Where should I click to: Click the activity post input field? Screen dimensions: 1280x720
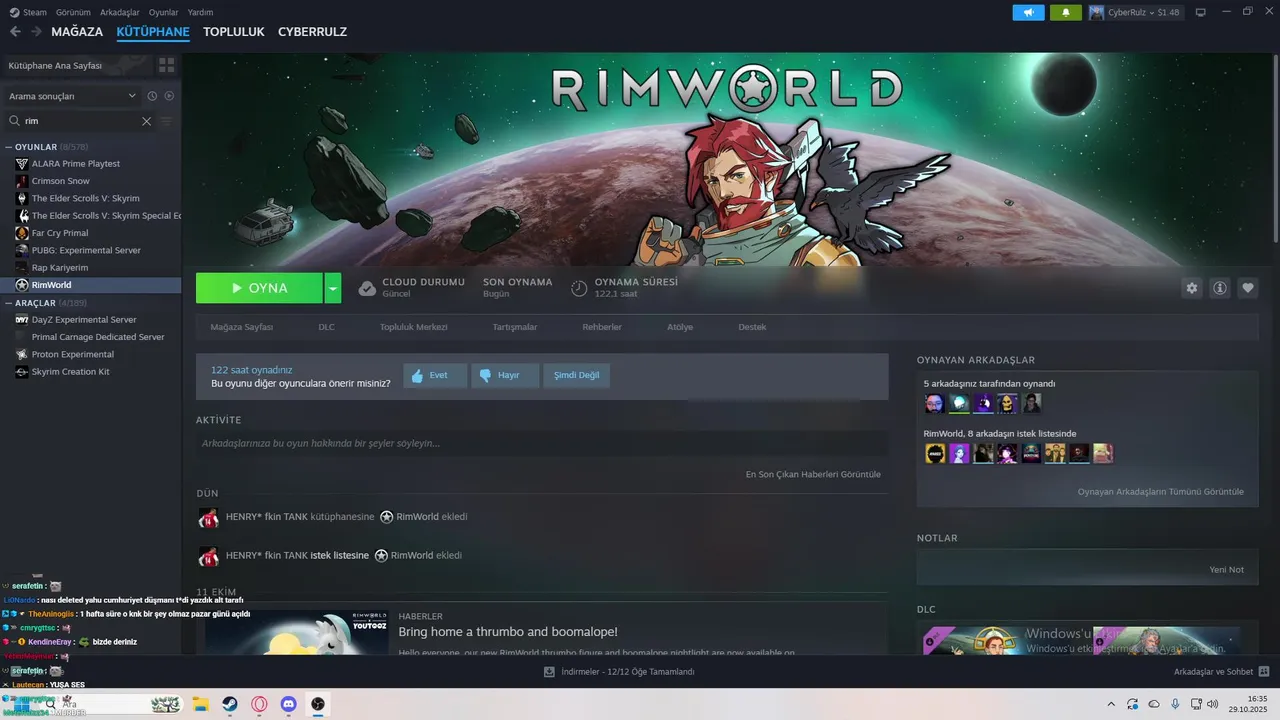tap(542, 443)
